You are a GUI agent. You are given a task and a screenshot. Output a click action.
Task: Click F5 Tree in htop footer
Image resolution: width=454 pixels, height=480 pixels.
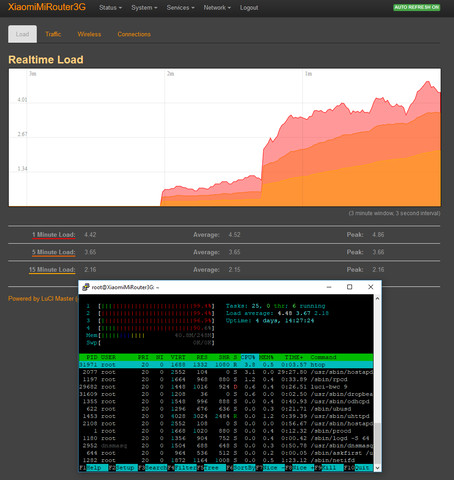(211, 468)
